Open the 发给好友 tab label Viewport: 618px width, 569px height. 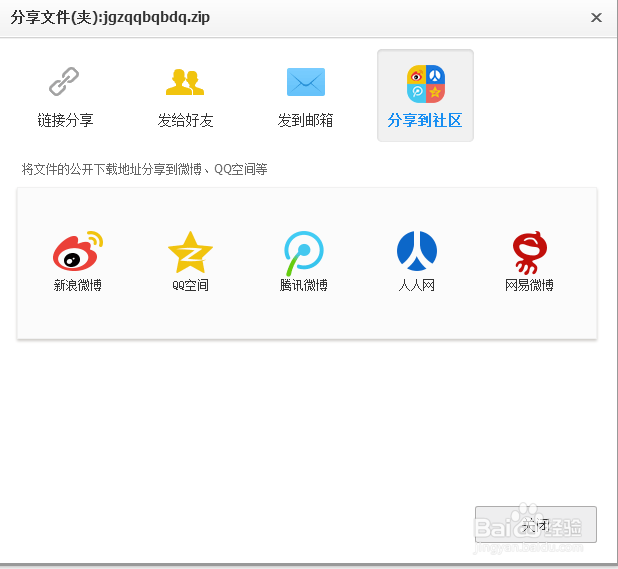coord(186,120)
